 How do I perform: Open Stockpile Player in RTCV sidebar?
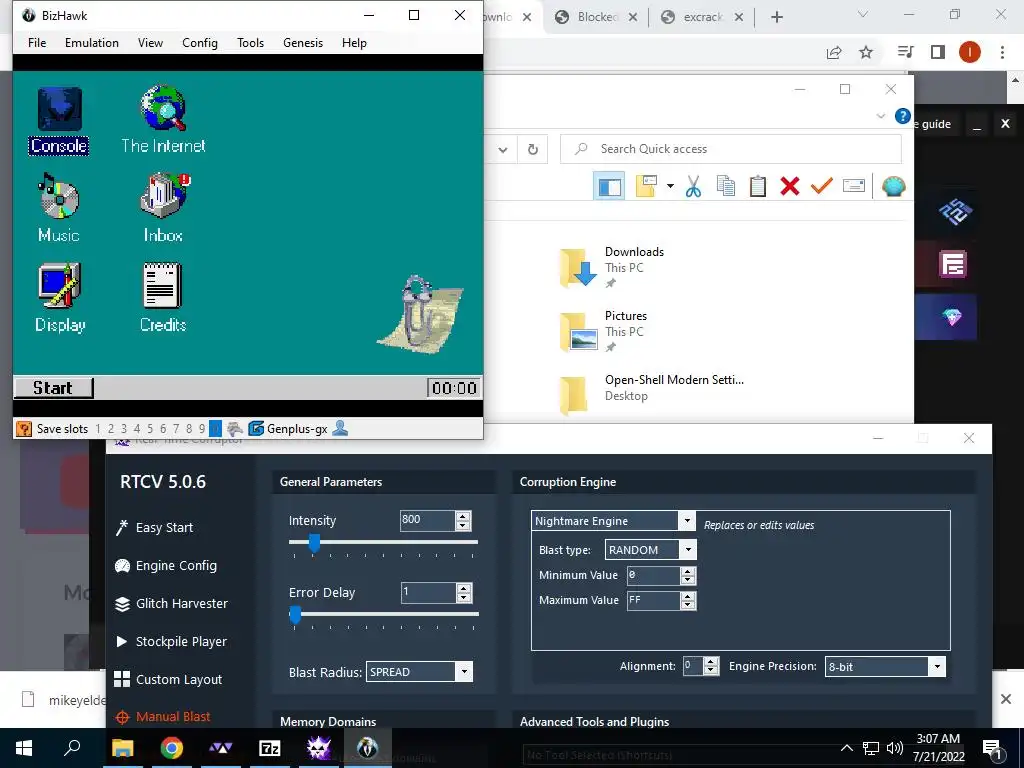click(x=171, y=641)
